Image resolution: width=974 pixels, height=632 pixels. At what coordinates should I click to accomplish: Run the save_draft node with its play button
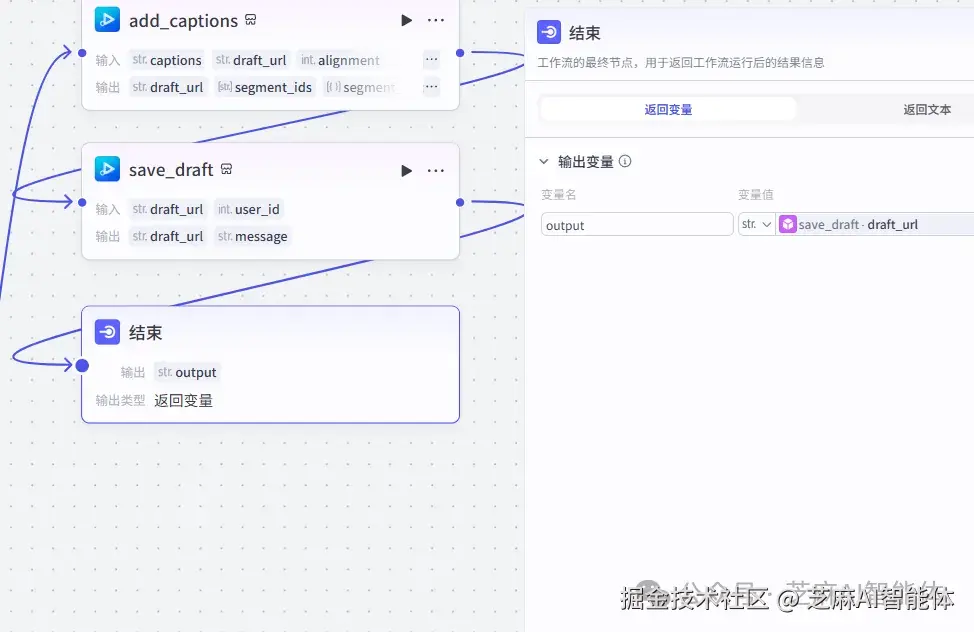click(x=406, y=169)
